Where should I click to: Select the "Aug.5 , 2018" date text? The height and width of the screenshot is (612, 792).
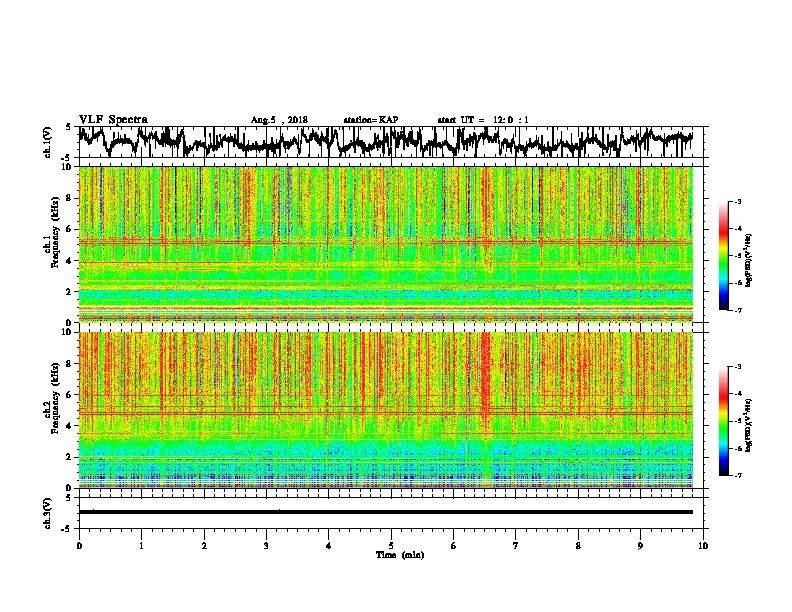tap(279, 120)
